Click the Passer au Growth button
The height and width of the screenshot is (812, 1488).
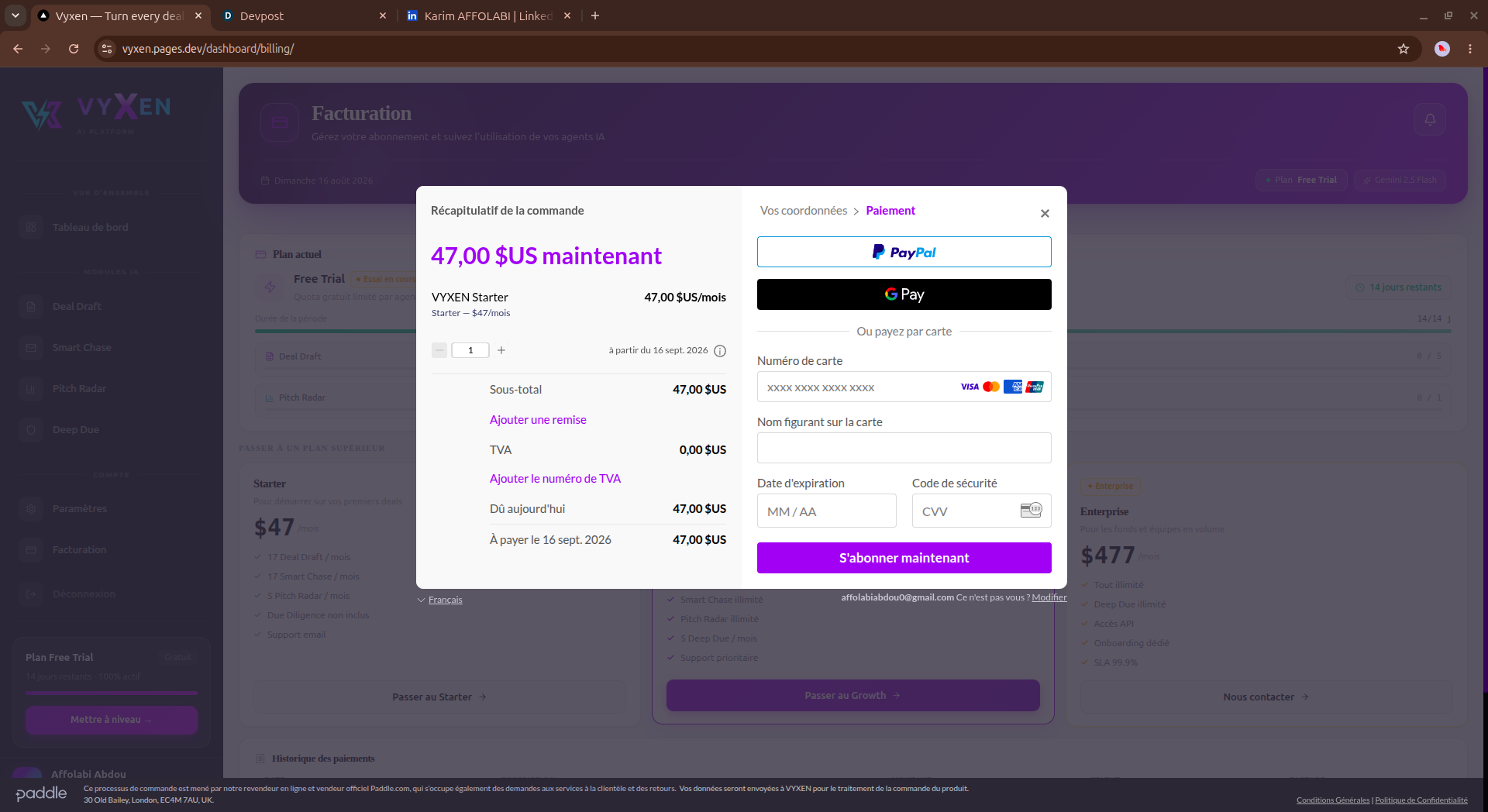click(x=852, y=695)
